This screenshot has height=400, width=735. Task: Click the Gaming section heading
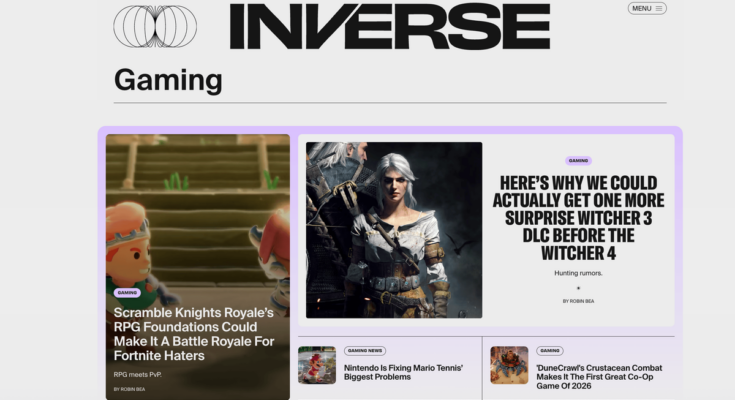click(168, 80)
